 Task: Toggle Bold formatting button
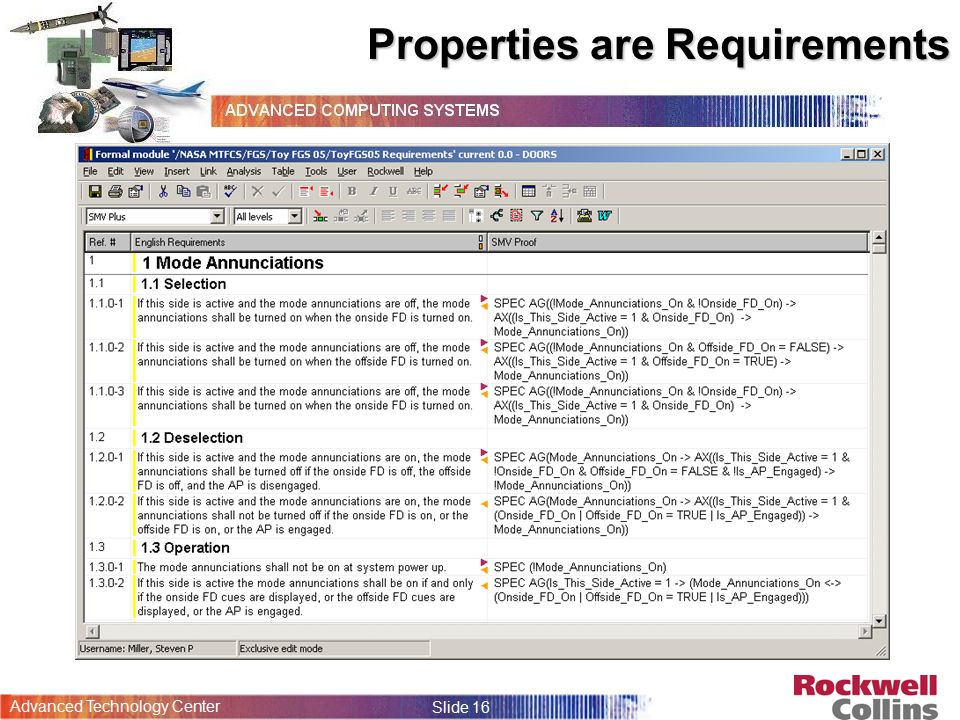coord(352,192)
